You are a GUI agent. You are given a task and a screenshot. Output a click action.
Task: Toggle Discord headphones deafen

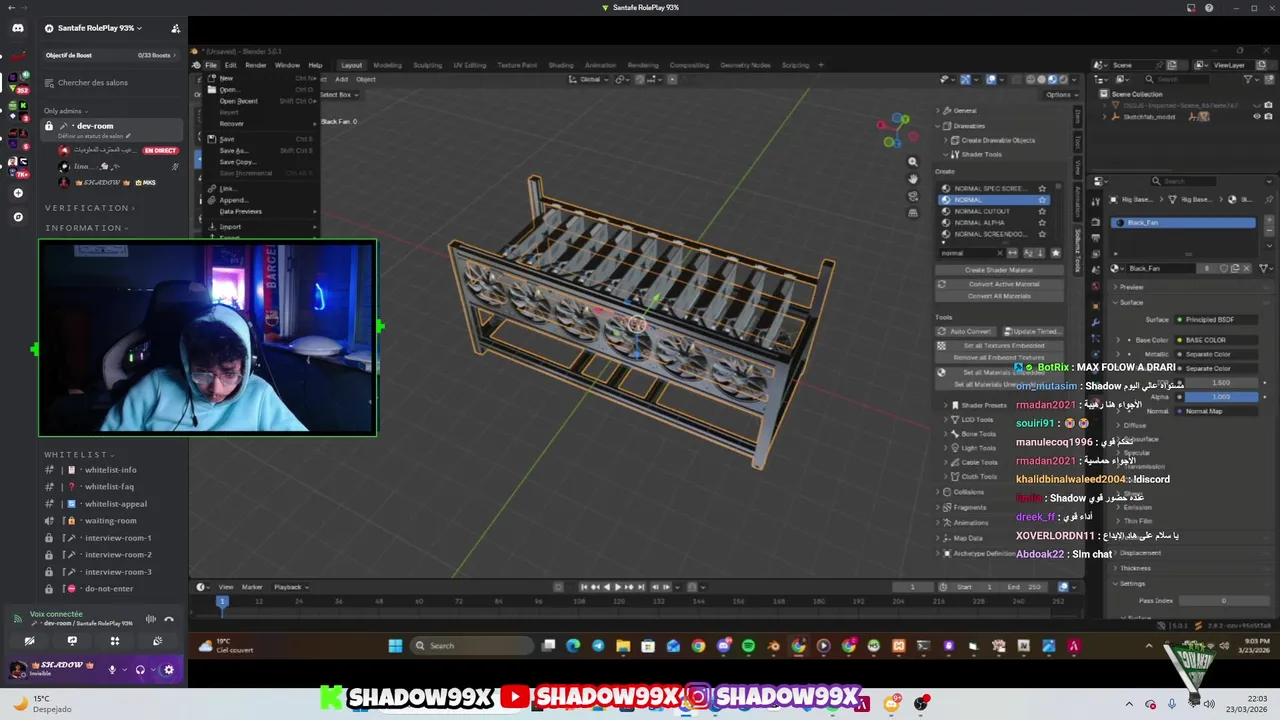point(140,670)
